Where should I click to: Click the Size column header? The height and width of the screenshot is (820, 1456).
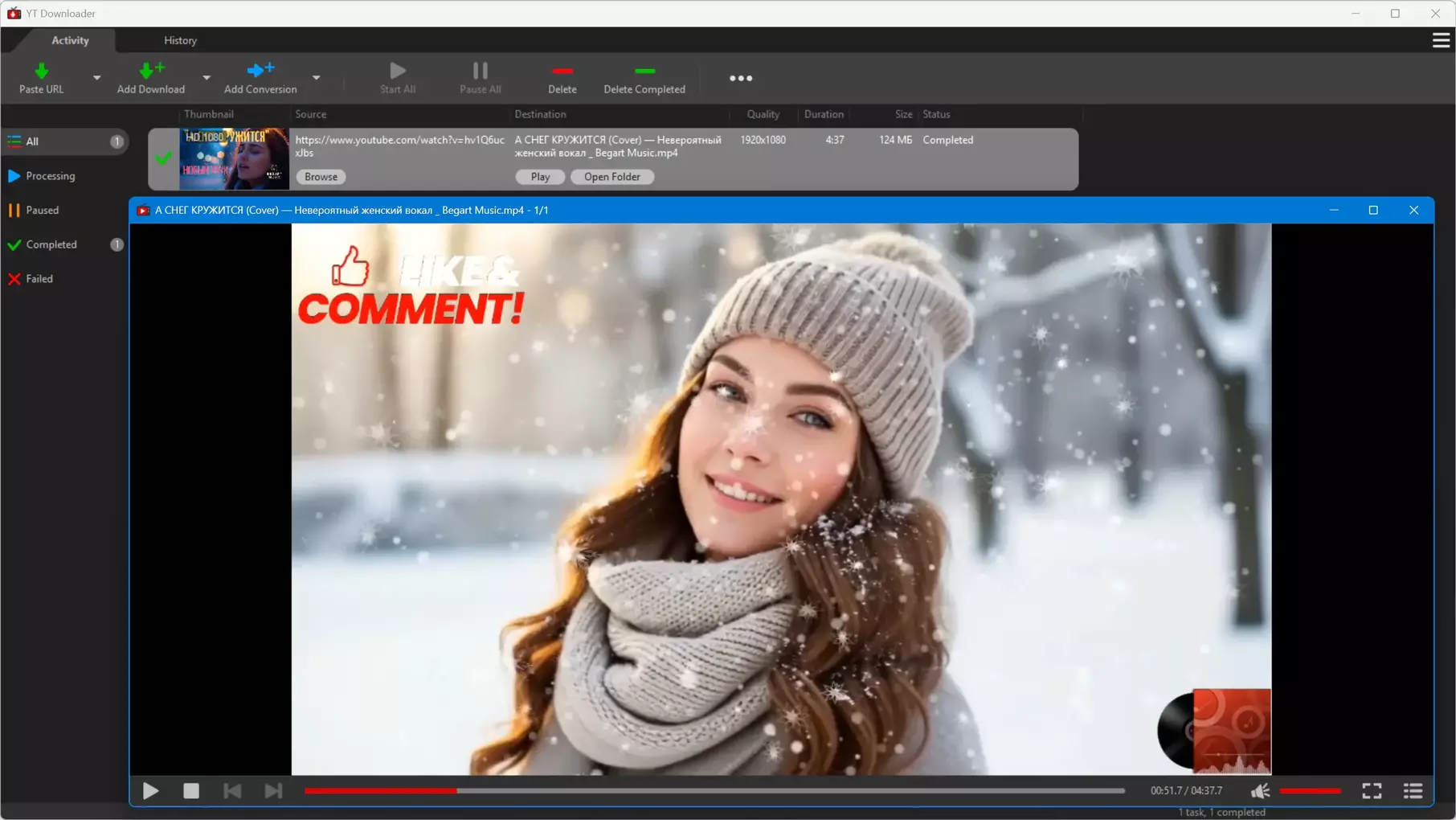coord(904,114)
